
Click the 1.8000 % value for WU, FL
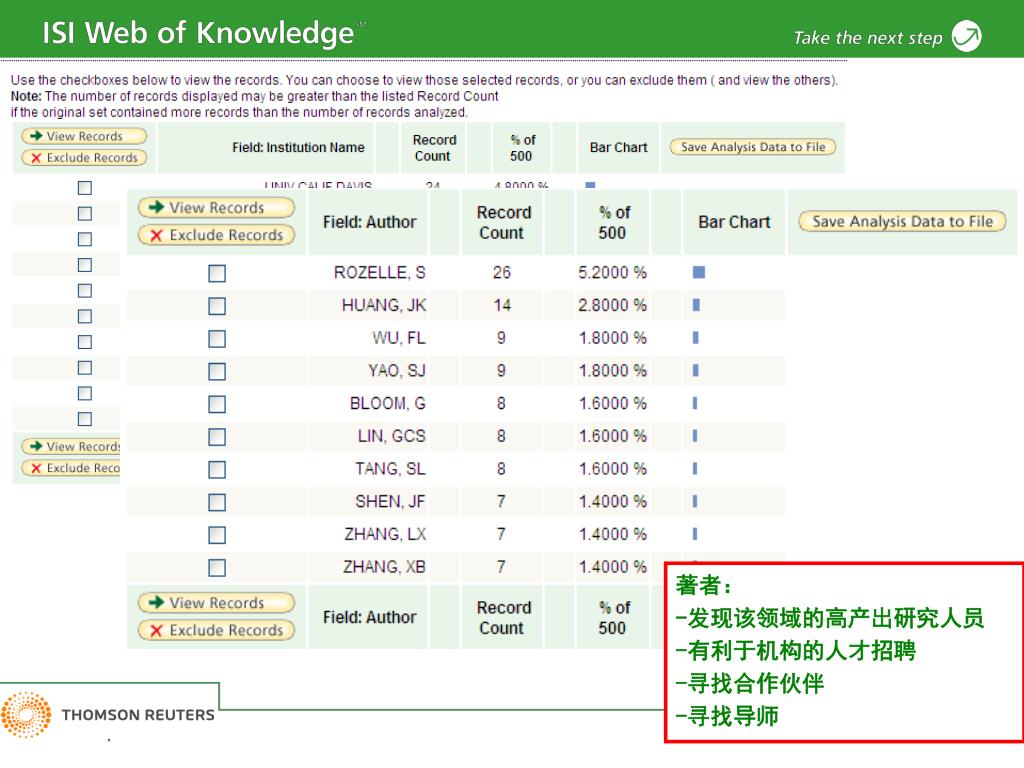tap(612, 338)
